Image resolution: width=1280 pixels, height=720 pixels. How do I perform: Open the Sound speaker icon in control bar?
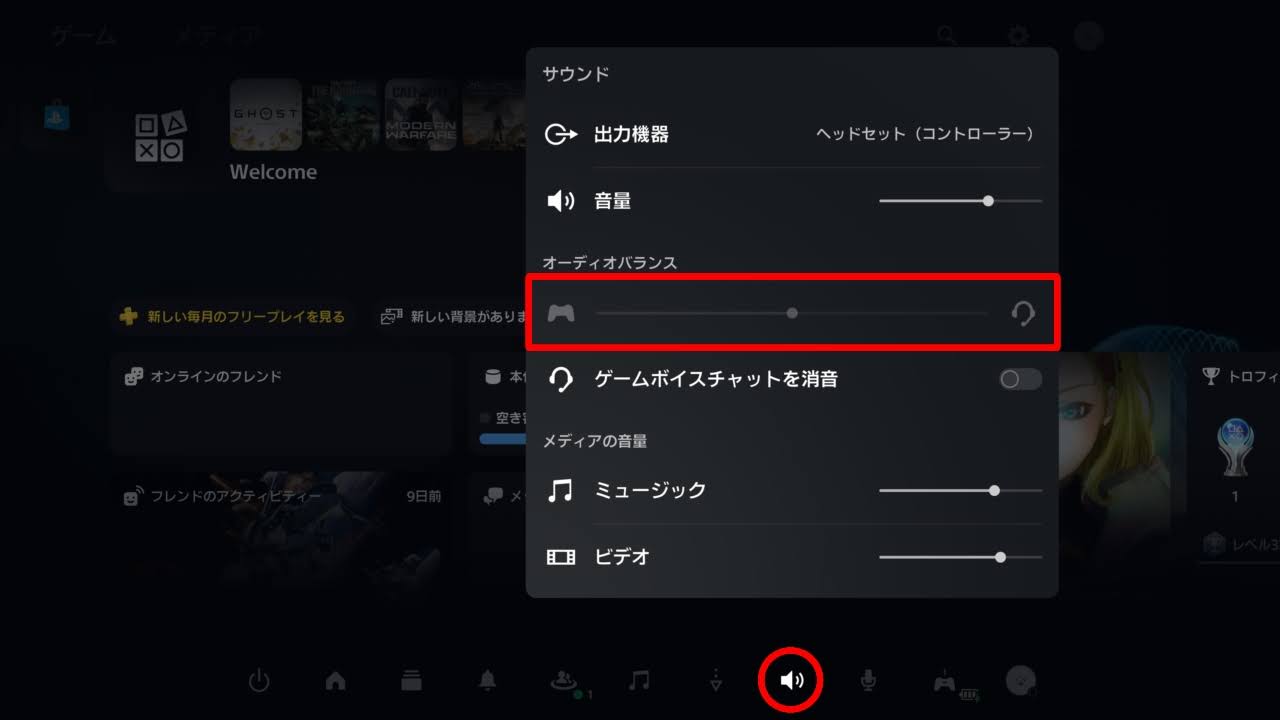point(792,681)
